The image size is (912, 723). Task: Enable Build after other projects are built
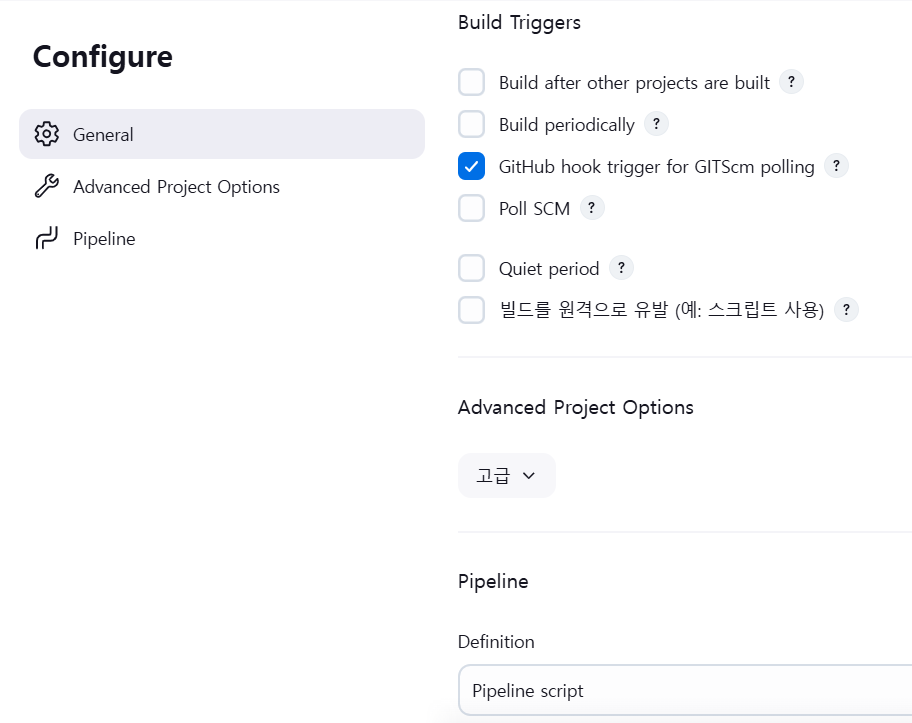coord(471,82)
